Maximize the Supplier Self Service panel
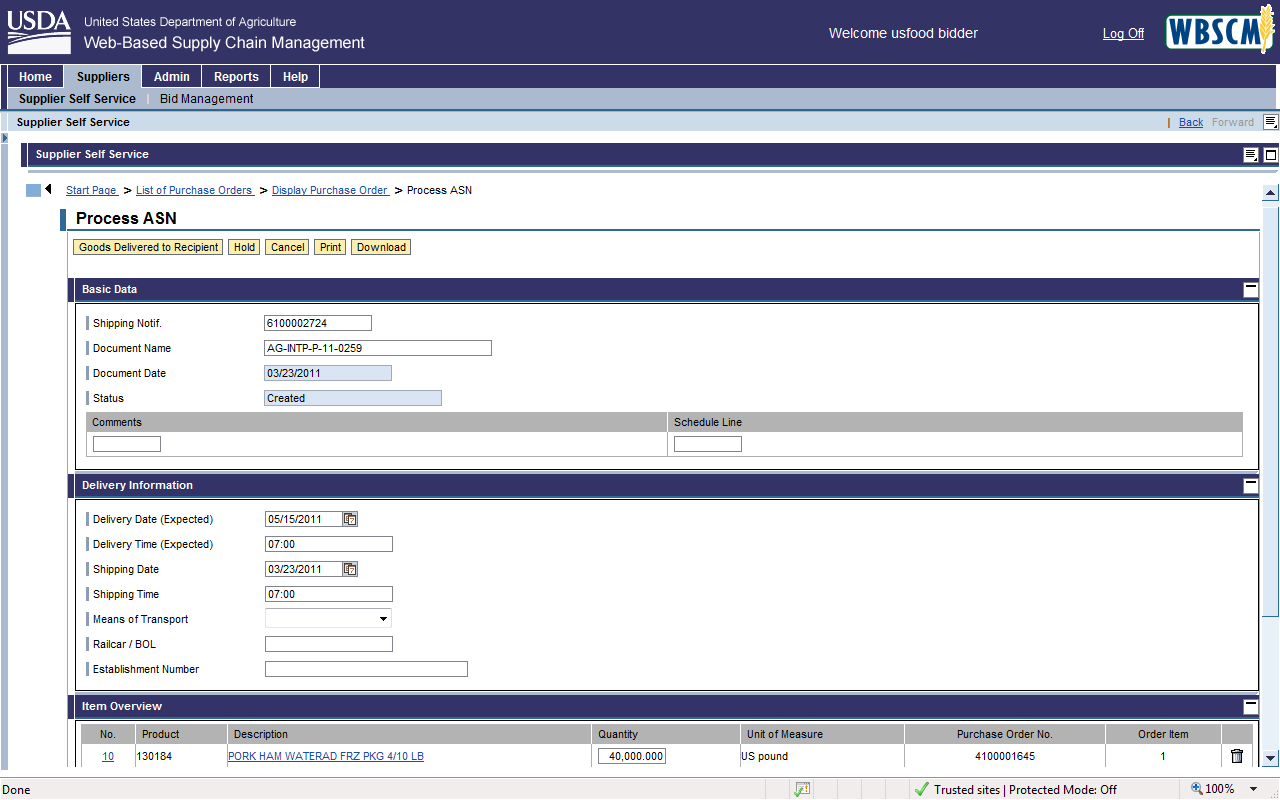The image size is (1280, 800). [x=1271, y=155]
